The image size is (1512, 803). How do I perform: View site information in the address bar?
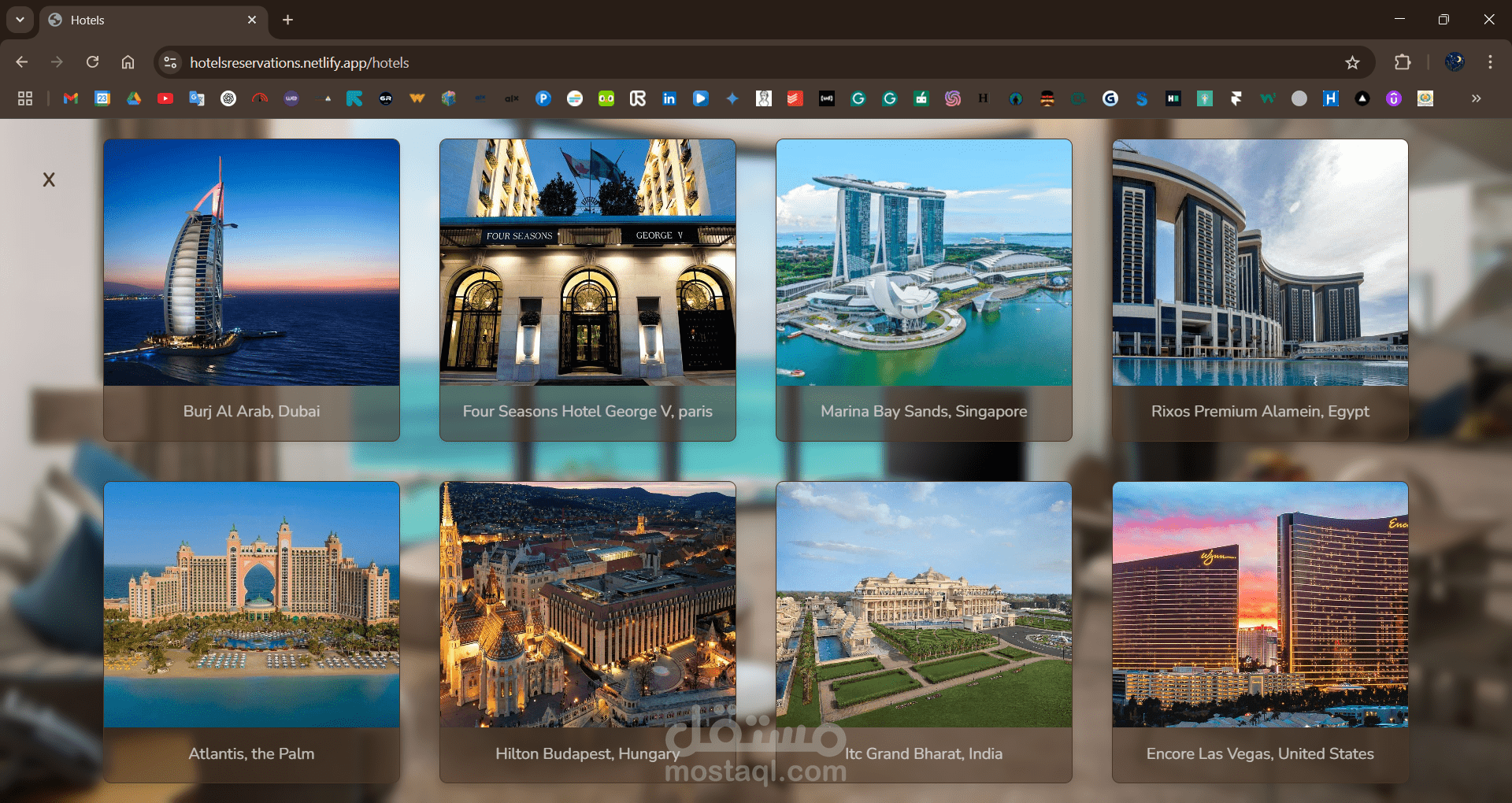pyautogui.click(x=170, y=62)
